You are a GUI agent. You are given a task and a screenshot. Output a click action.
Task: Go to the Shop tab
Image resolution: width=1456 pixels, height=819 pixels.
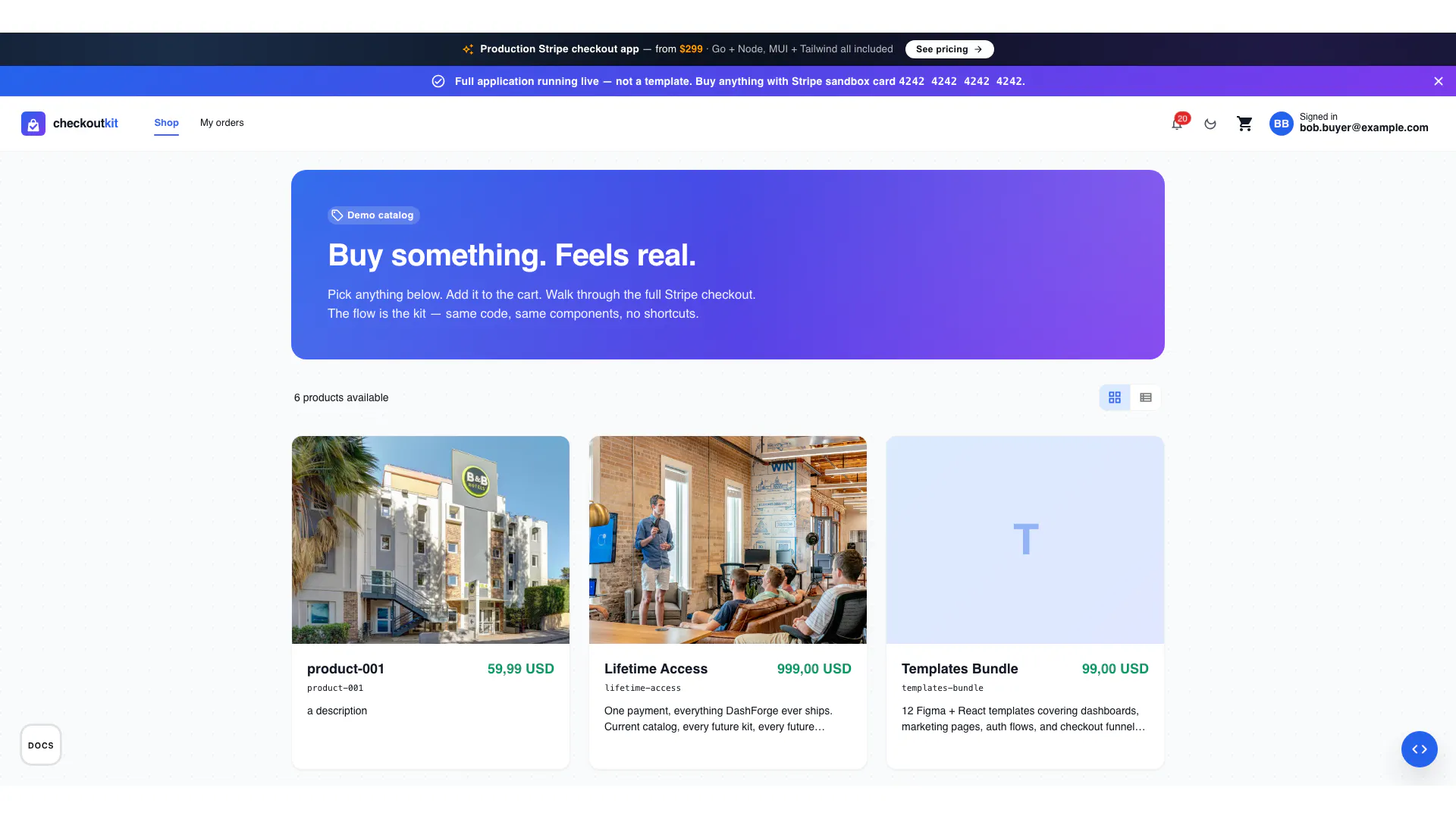167,123
